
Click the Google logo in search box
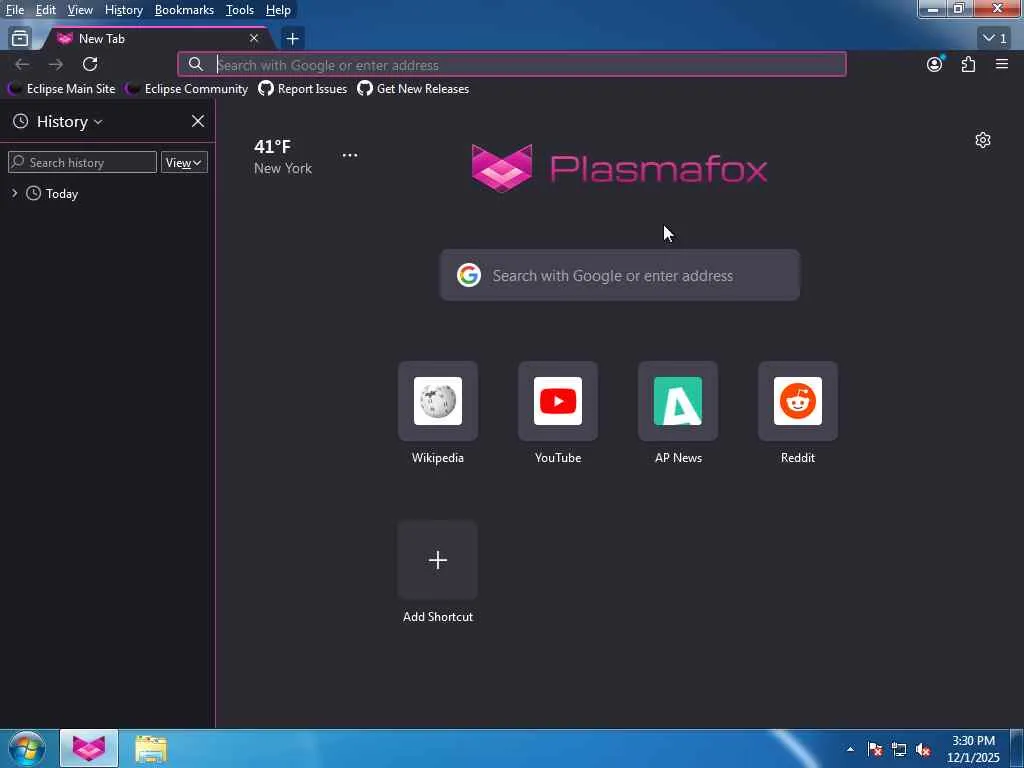click(x=469, y=276)
